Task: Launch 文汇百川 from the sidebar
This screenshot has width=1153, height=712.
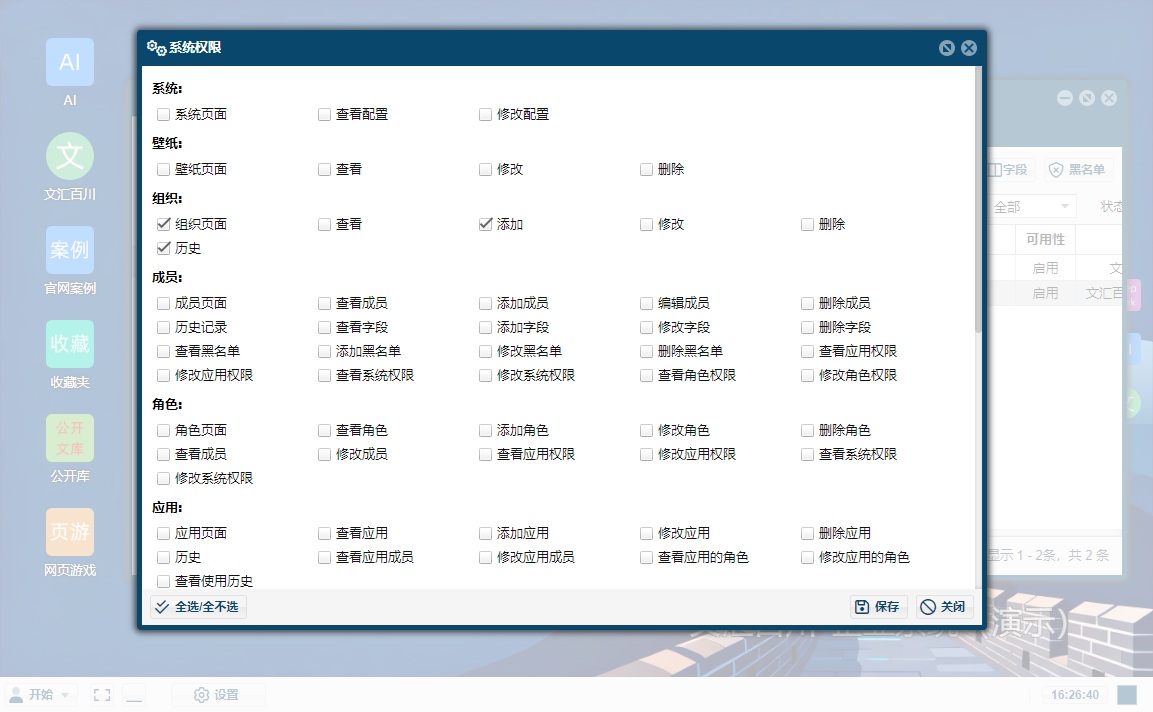Action: click(x=69, y=156)
